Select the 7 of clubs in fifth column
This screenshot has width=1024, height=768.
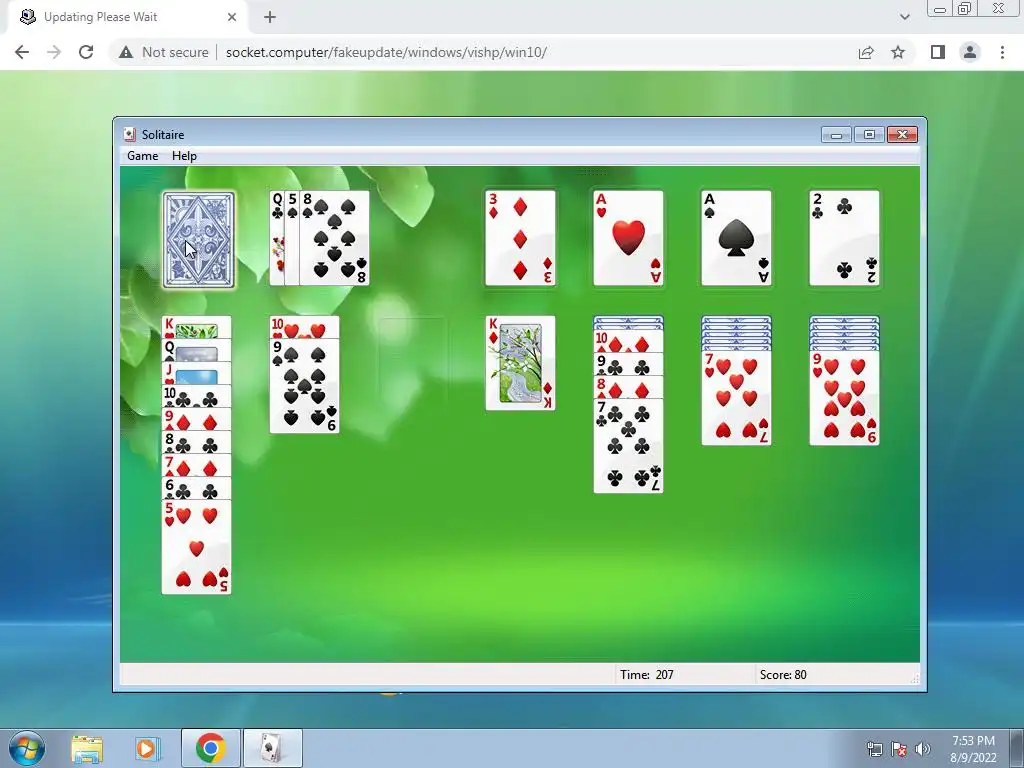[x=628, y=446]
